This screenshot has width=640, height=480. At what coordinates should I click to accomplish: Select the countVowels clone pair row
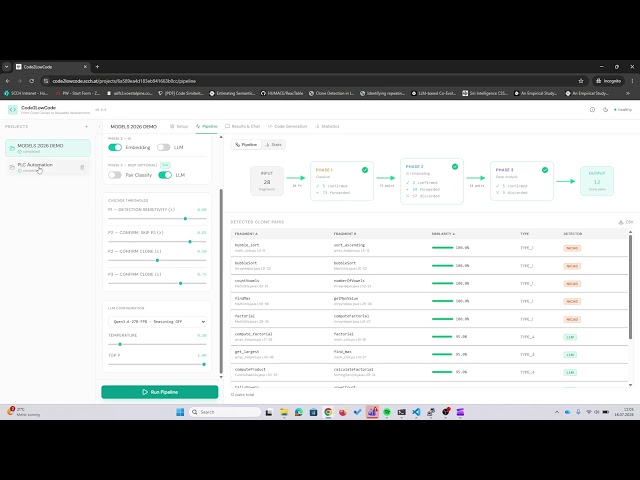(429, 283)
